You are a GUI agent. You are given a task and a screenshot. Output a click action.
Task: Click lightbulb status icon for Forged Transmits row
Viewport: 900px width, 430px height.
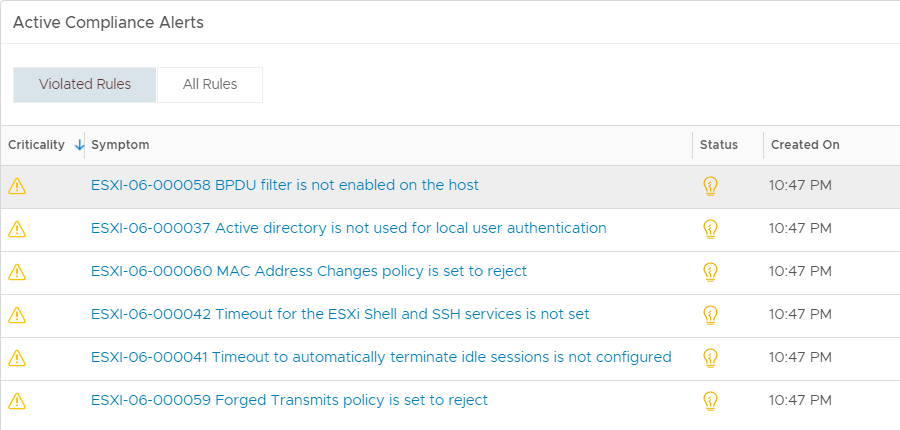pyautogui.click(x=711, y=400)
